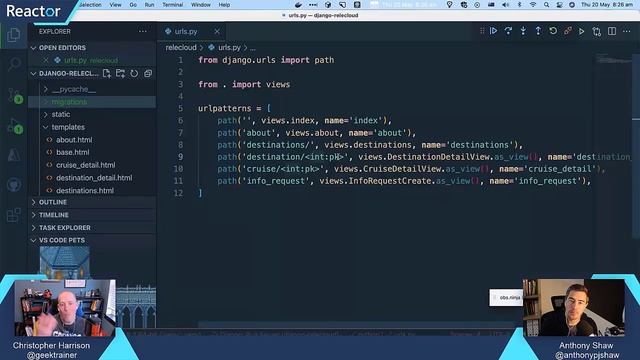
Task: Open the Azure view in the activity bar
Action: (x=14, y=155)
